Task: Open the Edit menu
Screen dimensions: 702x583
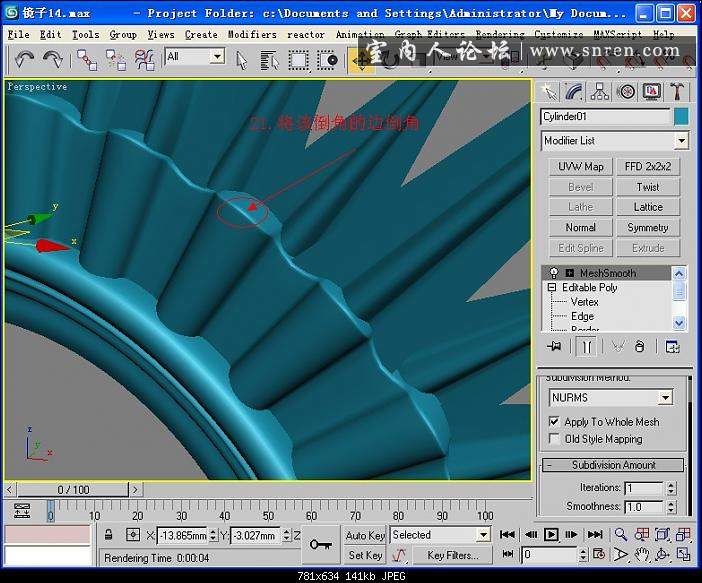Action: pyautogui.click(x=50, y=34)
